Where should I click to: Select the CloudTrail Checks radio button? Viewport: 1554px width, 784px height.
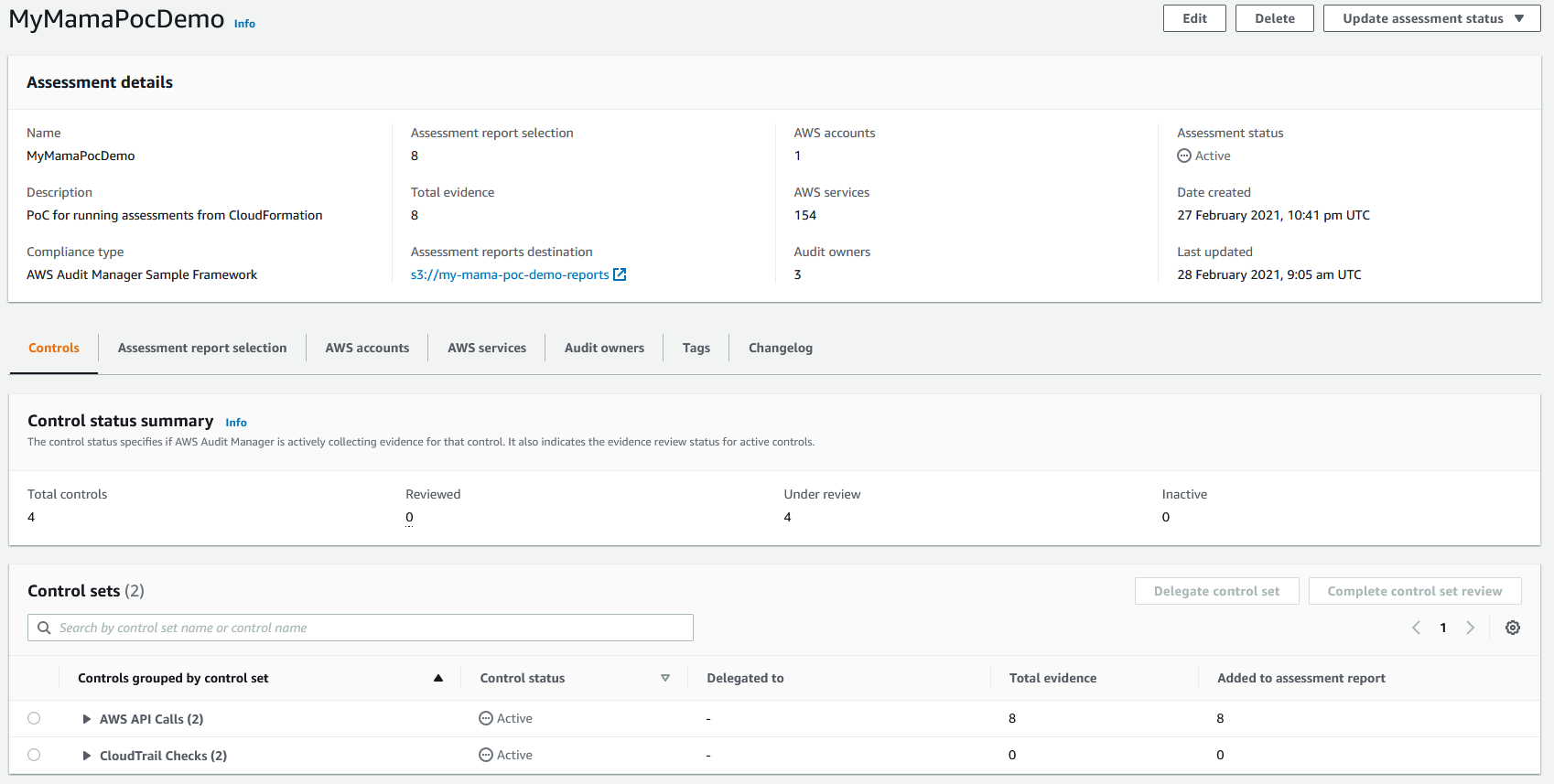34,755
